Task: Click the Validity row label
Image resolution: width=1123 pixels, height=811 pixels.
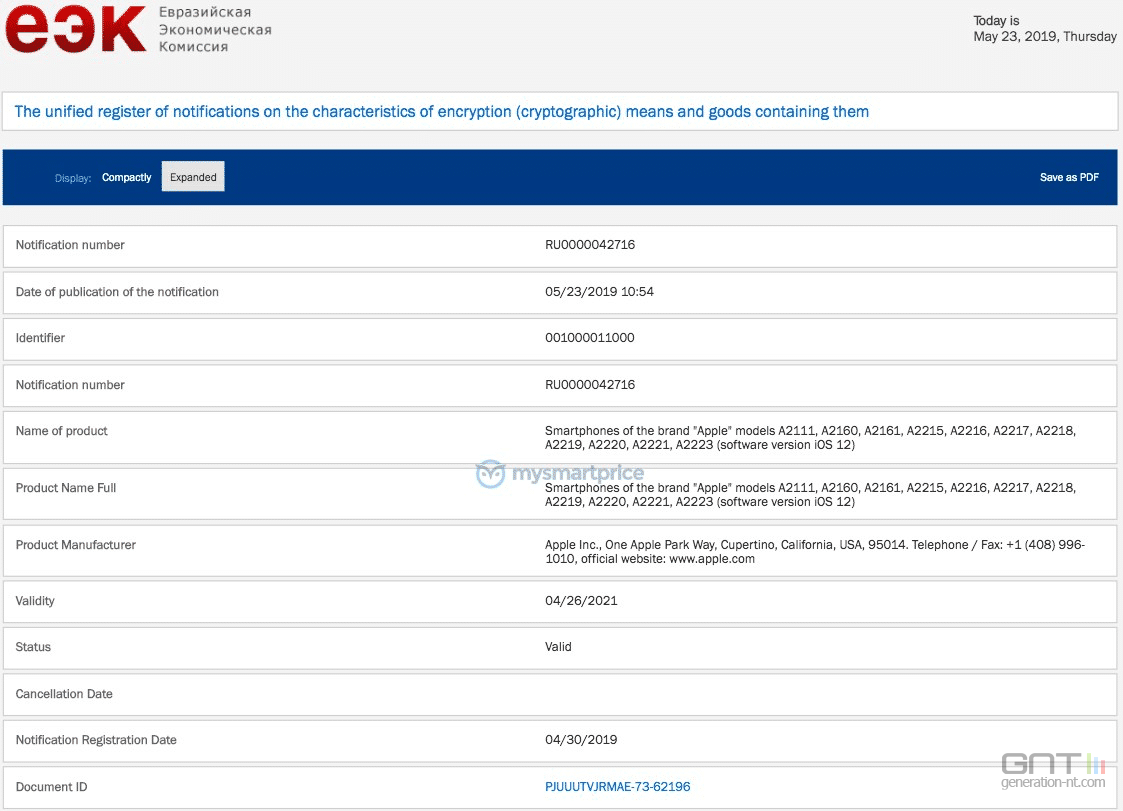Action: 35,601
